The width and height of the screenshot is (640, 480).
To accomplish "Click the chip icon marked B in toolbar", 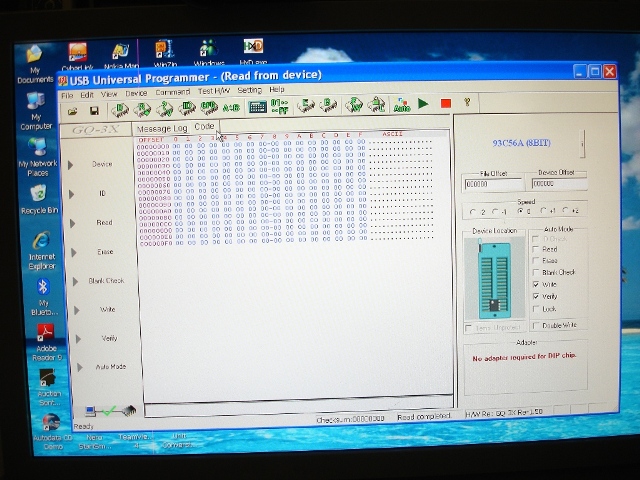I will (x=328, y=105).
